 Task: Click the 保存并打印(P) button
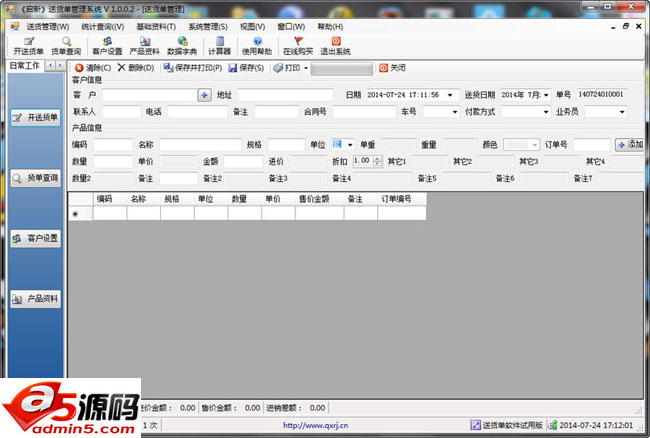[191, 68]
